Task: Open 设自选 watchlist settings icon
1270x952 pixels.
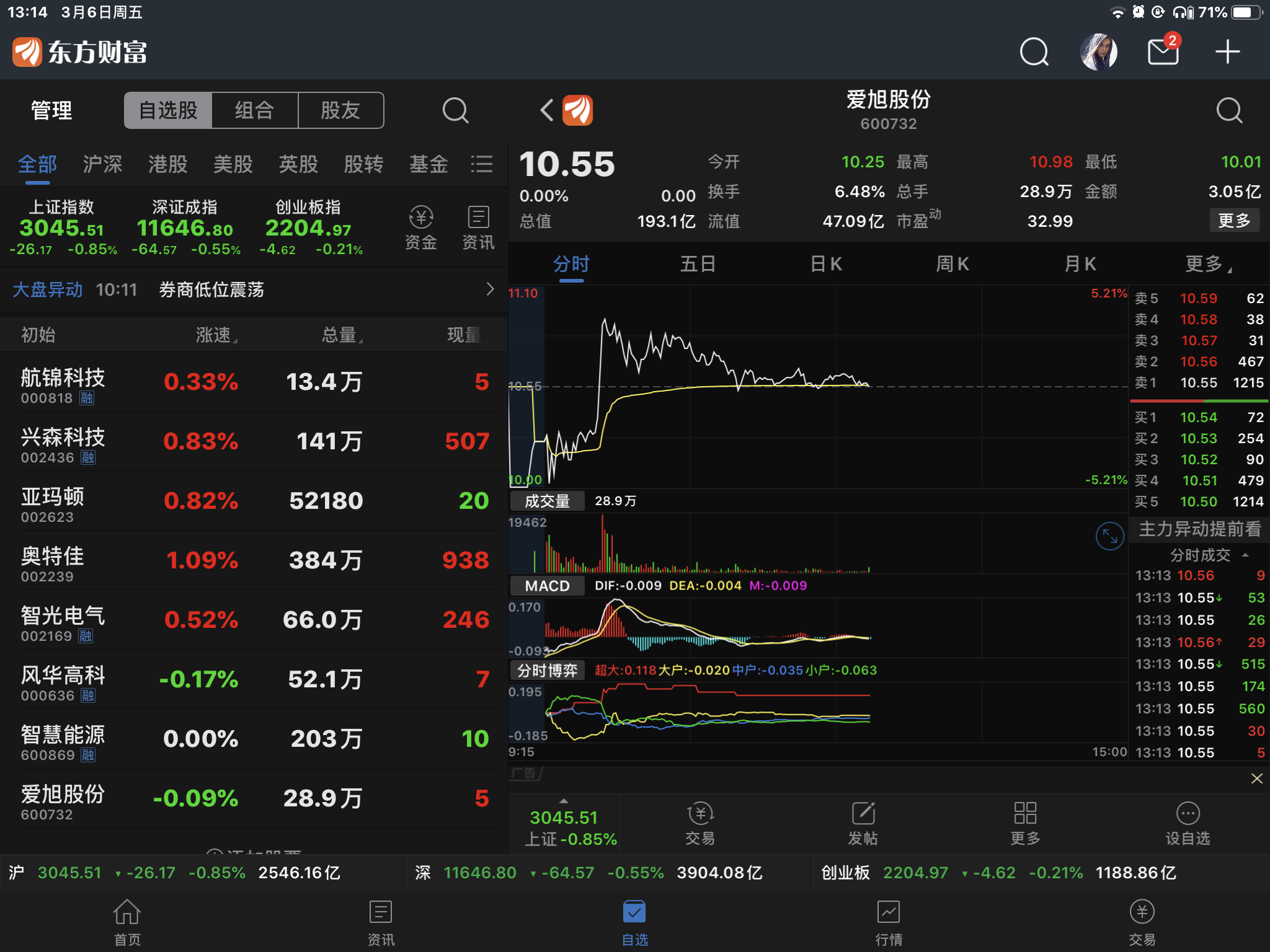Action: click(1188, 824)
